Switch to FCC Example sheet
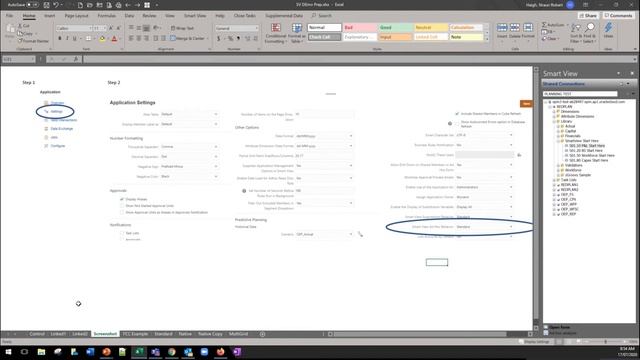640x360 pixels. point(135,334)
